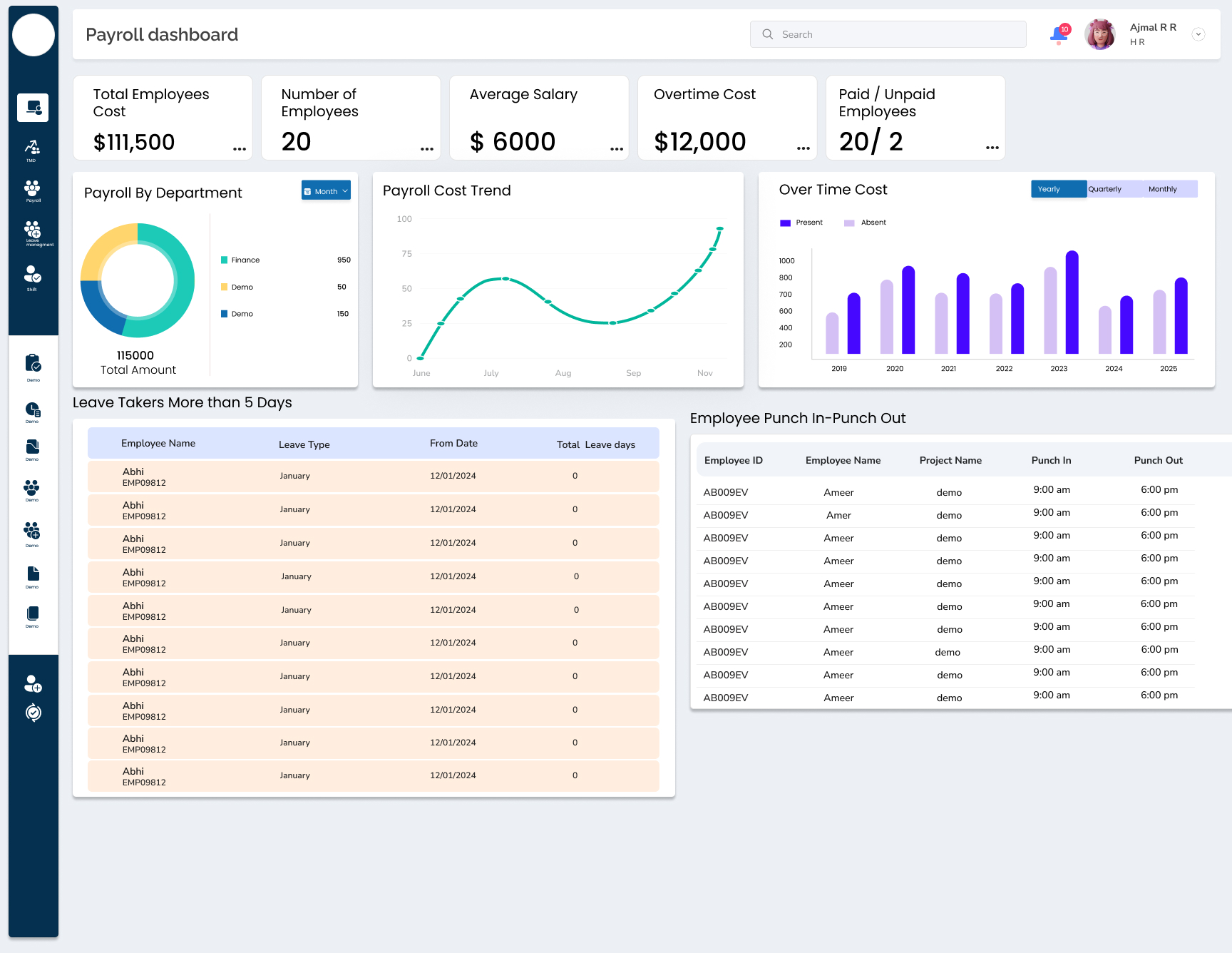
Task: Click the stacked pages Demo icon
Action: click(x=33, y=616)
